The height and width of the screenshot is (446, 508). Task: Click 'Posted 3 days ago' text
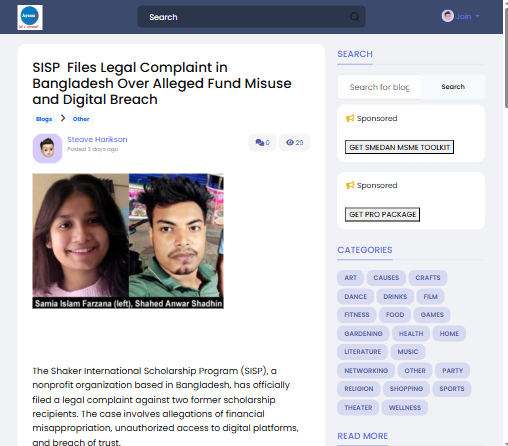tap(93, 149)
